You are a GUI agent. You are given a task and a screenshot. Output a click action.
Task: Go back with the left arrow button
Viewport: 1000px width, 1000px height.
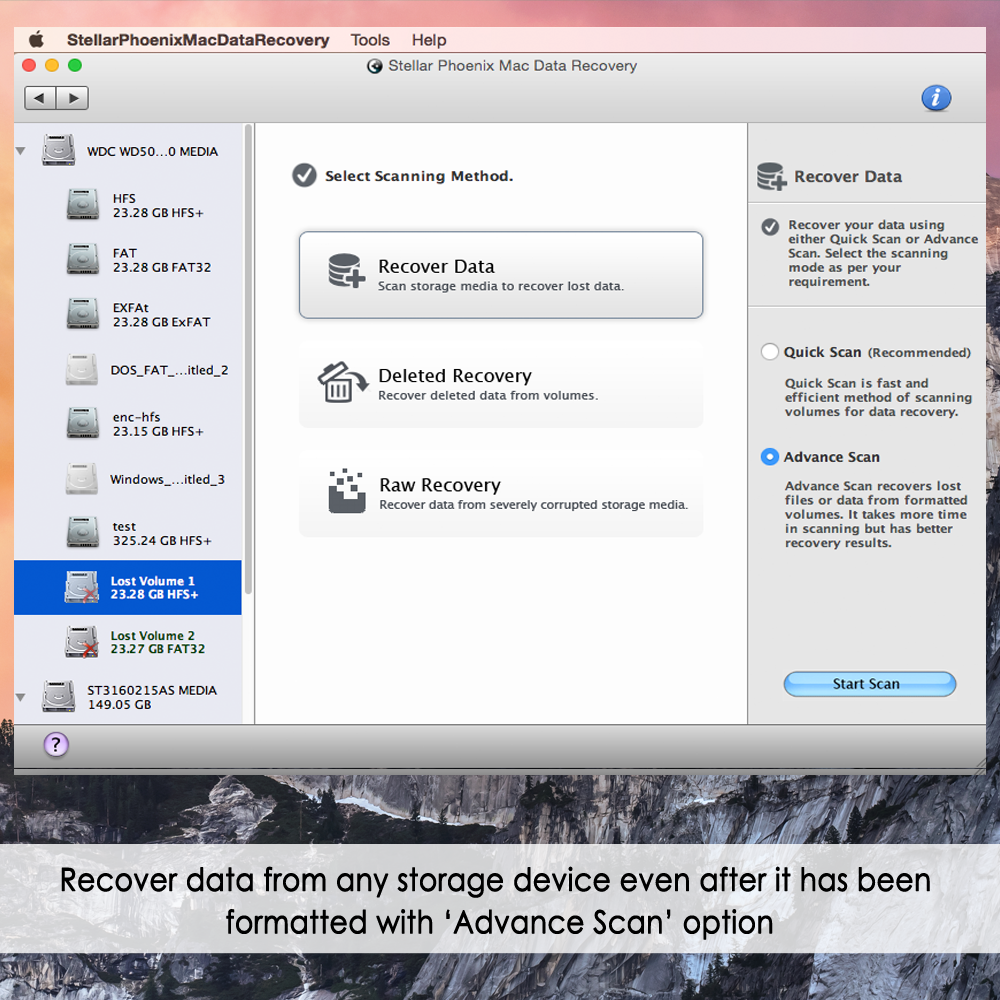point(40,98)
